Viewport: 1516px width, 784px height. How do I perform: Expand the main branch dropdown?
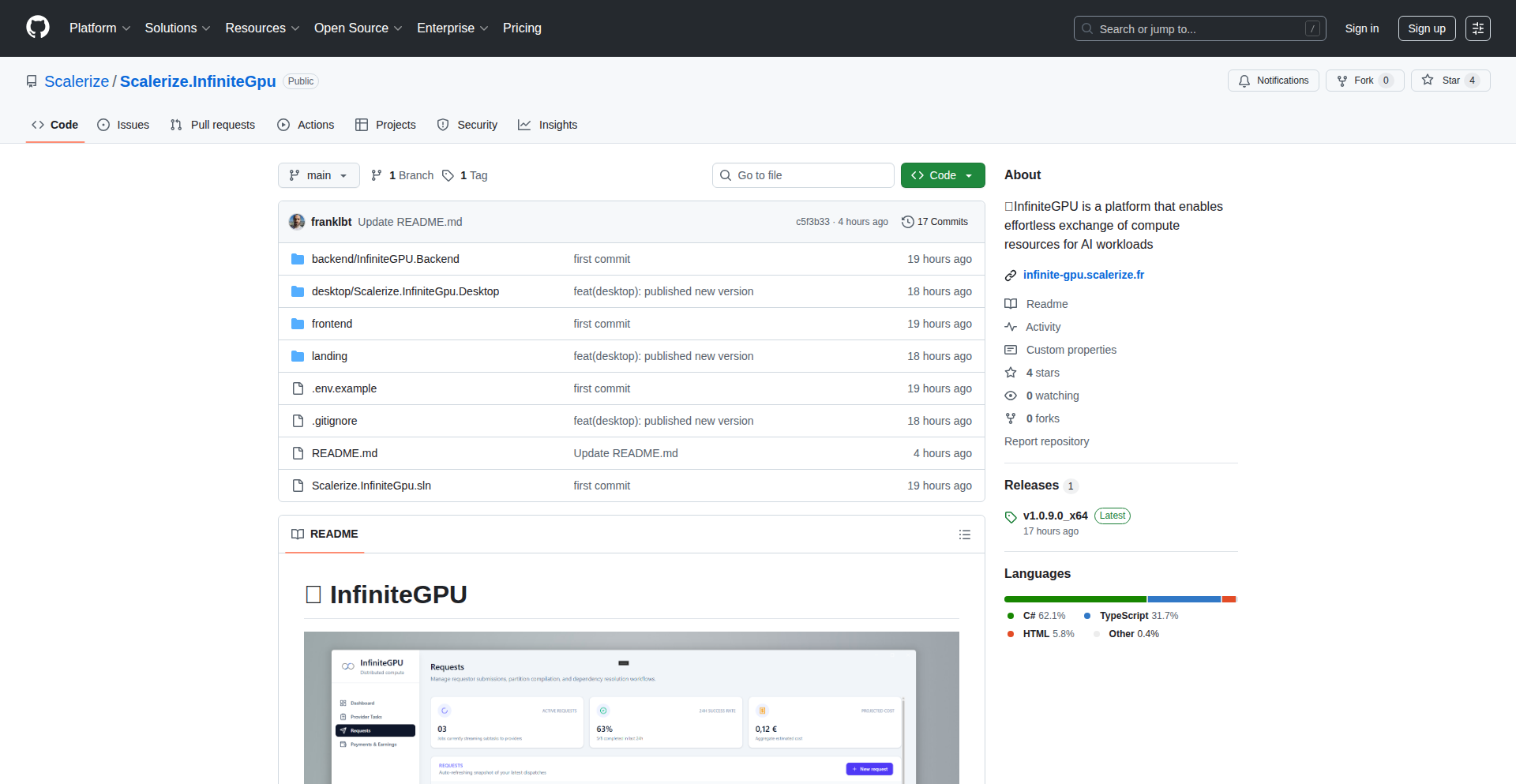(x=318, y=175)
